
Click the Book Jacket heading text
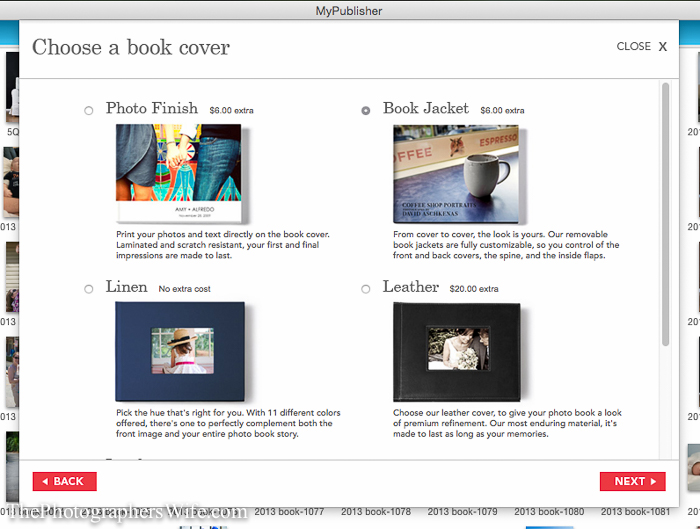tap(425, 108)
